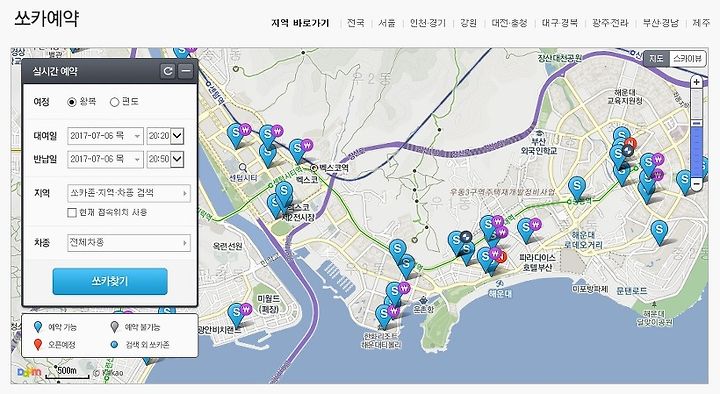Open the 쏘카존·지역·차종 검색 region selector
This screenshot has width=720, height=394.
[129, 193]
